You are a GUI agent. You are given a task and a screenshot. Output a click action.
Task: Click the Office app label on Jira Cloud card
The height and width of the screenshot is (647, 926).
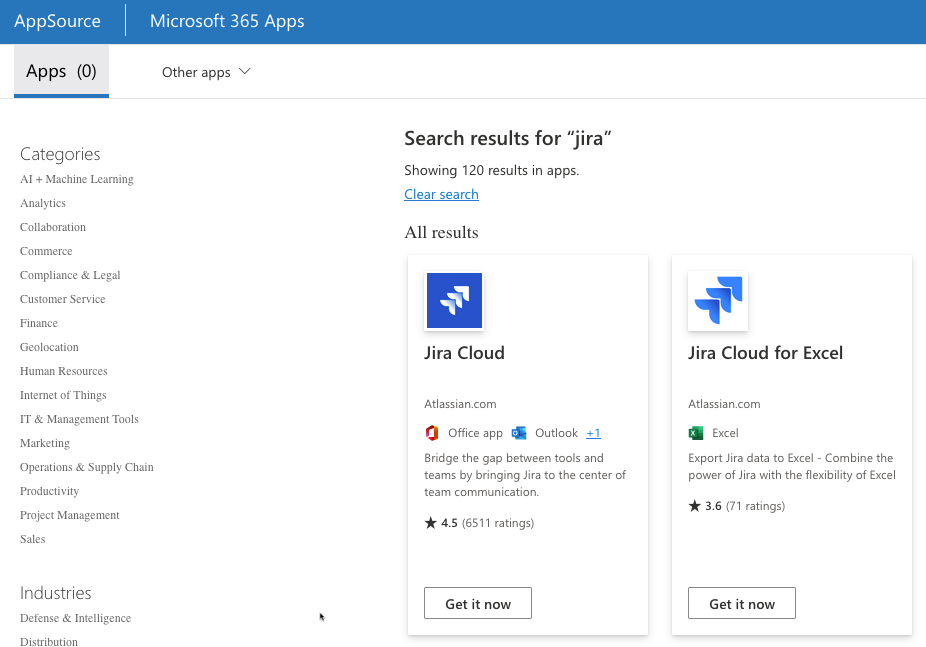475,433
